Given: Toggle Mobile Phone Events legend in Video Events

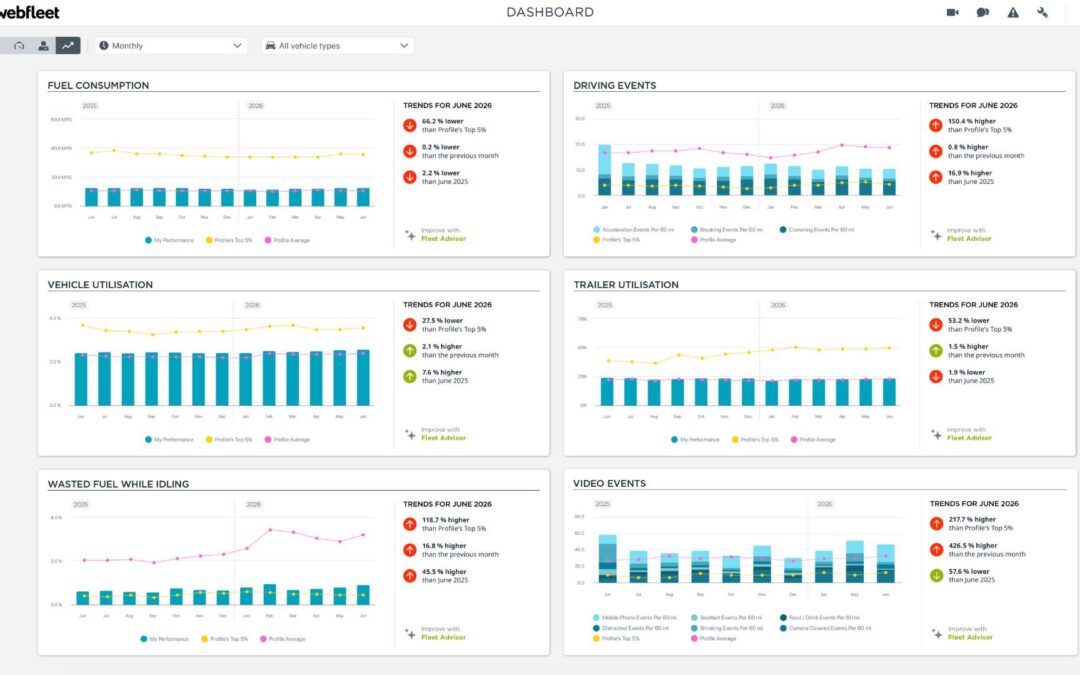Looking at the screenshot, I should [x=635, y=618].
